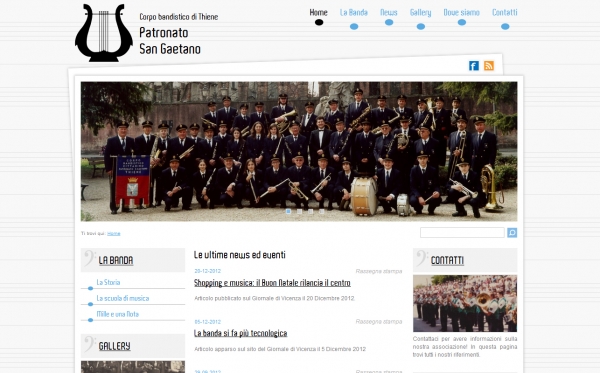Select the fourth slideshow dot
This screenshot has height=373, width=600.
point(322,211)
